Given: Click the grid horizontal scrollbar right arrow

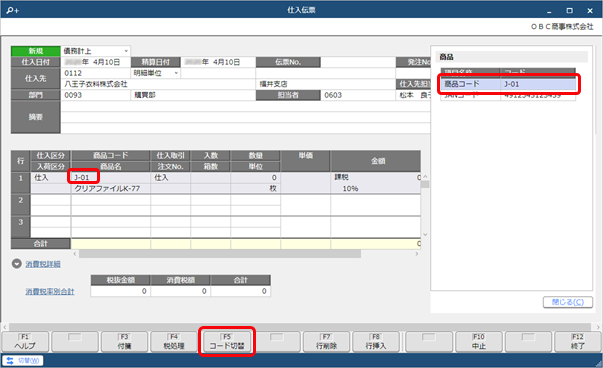Looking at the screenshot, I should [417, 254].
